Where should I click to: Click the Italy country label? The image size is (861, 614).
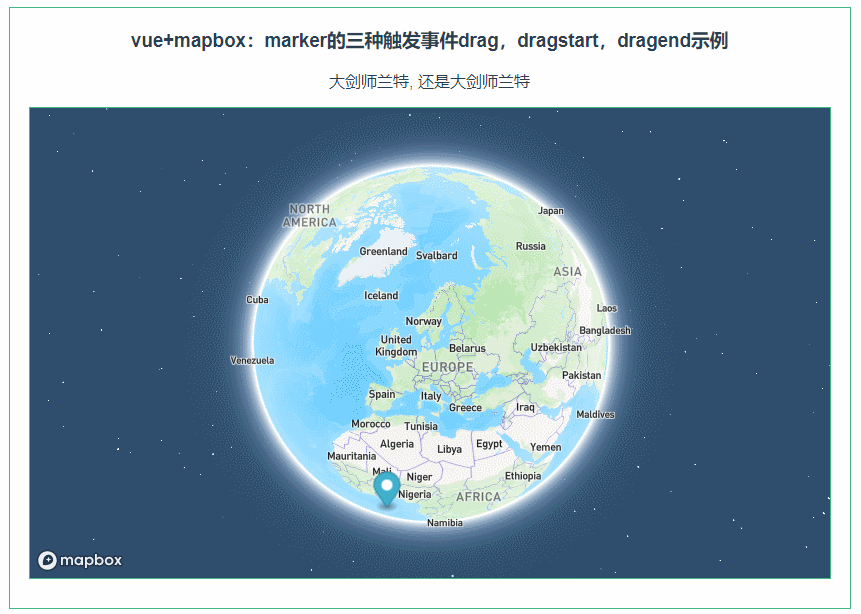click(x=431, y=396)
